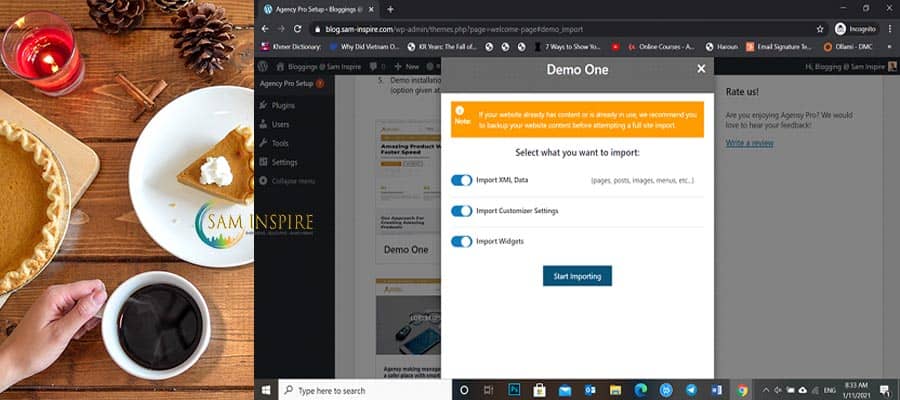Open the Why Did Vietnam D... bookmark
This screenshot has height=400, width=900.
(364, 47)
